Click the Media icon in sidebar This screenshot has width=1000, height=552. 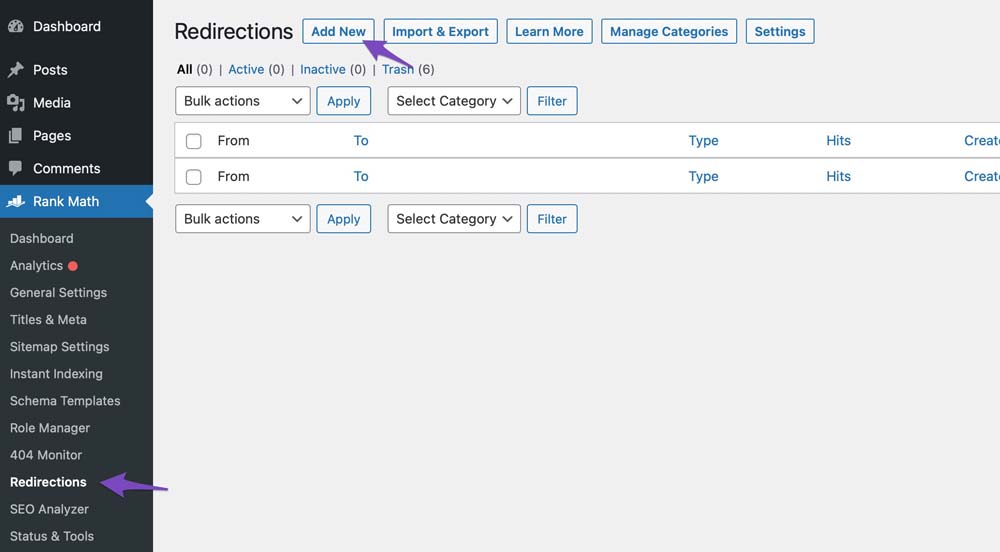(16, 103)
